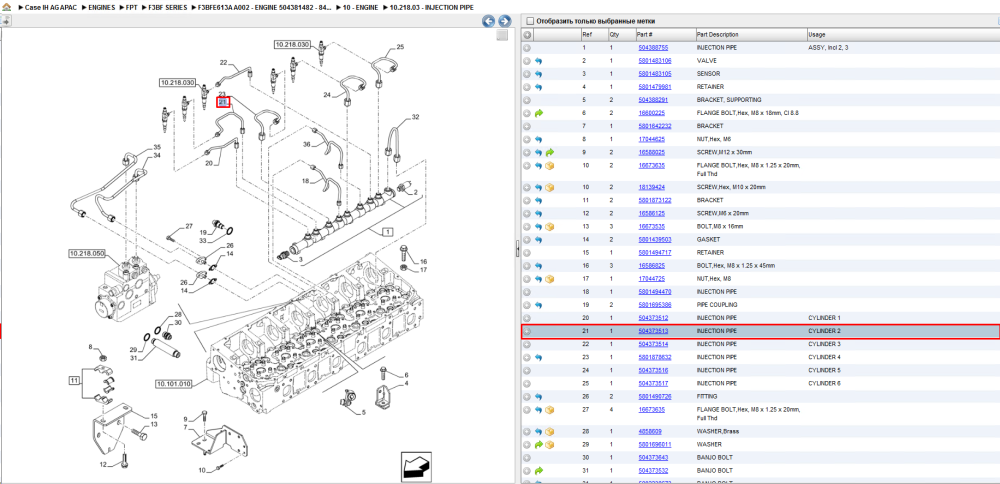Open part number link 504373513
The width and height of the screenshot is (1000, 484).
point(653,331)
